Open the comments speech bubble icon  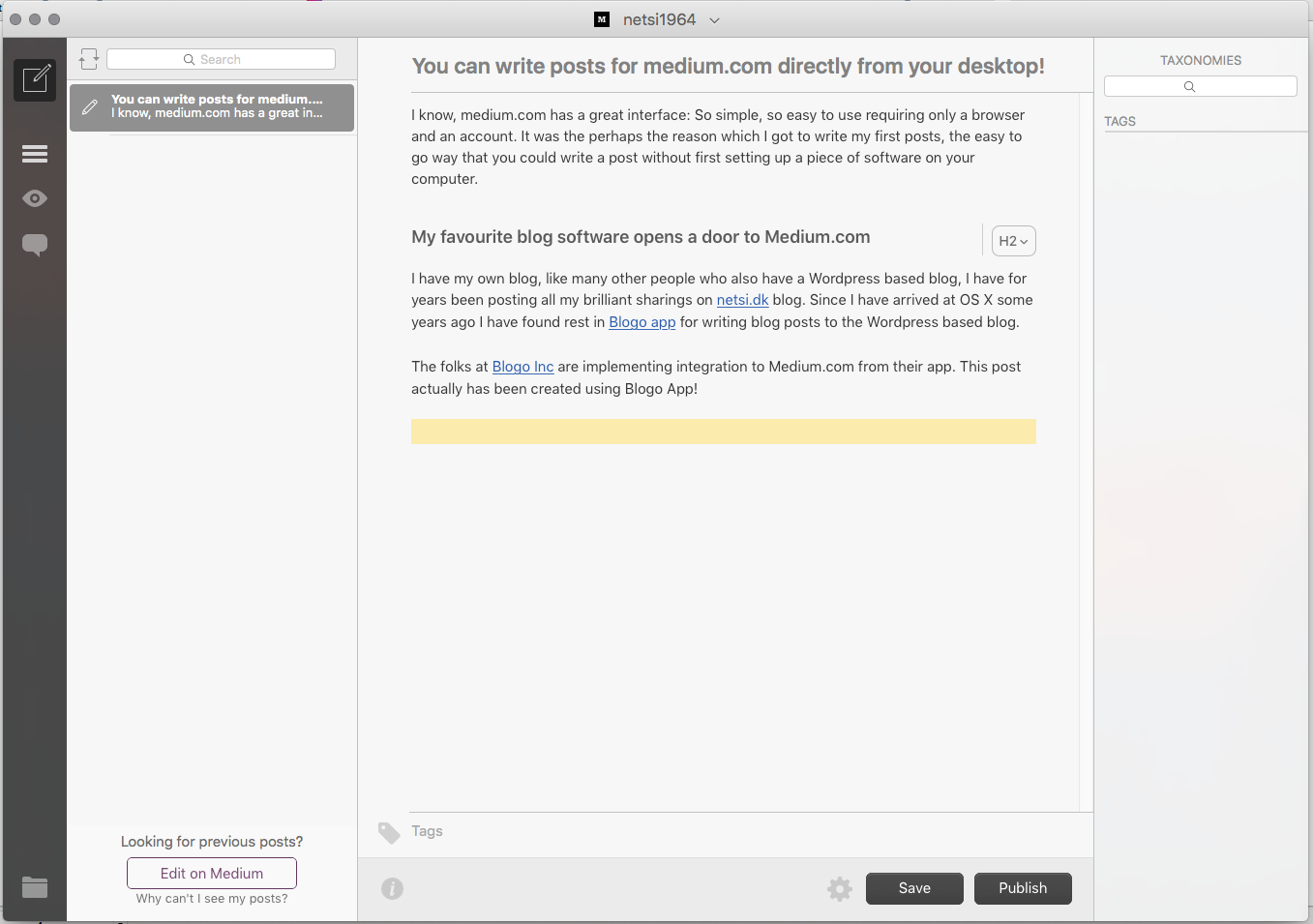35,245
